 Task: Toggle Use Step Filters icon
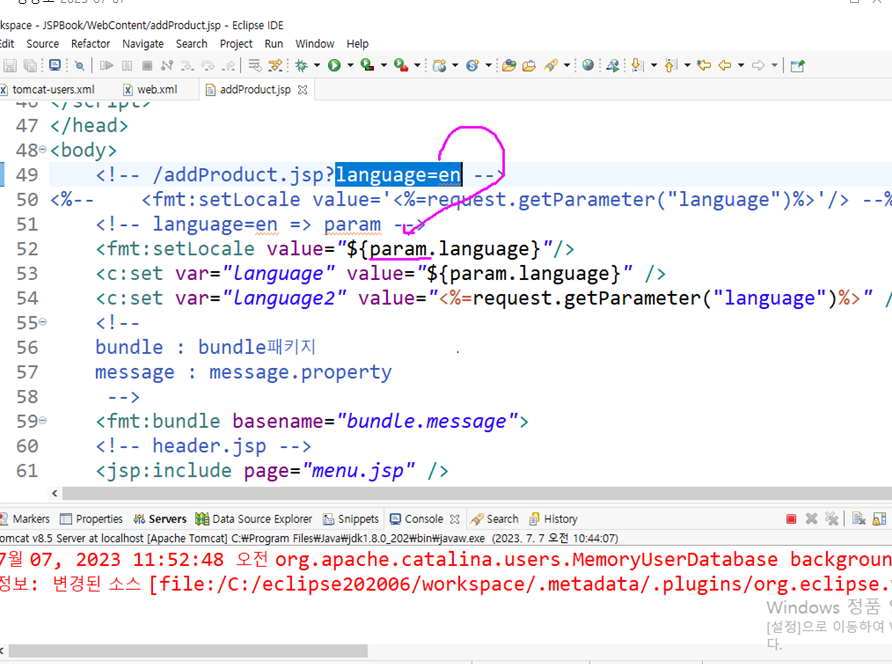point(275,65)
